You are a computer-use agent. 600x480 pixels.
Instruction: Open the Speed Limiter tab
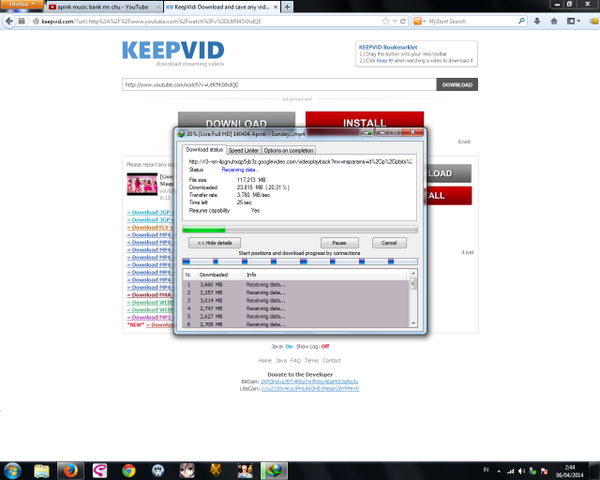[x=244, y=150]
